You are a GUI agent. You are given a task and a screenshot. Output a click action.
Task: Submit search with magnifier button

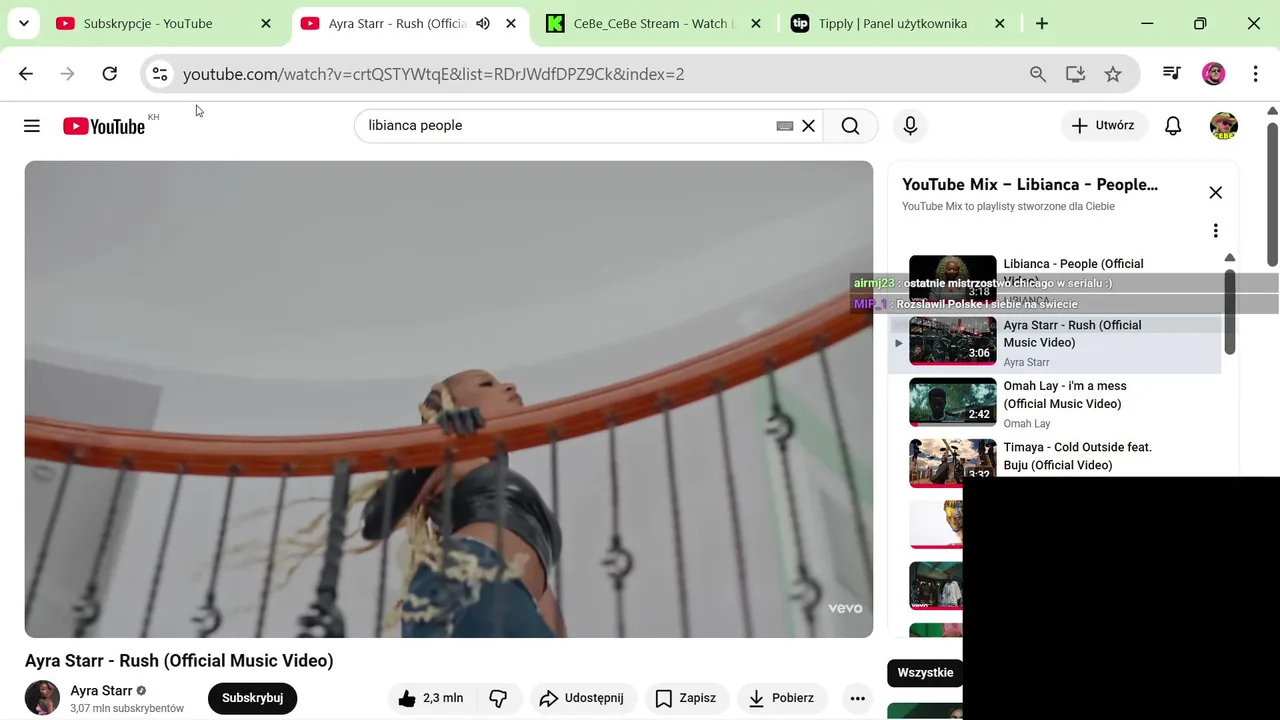pos(850,126)
